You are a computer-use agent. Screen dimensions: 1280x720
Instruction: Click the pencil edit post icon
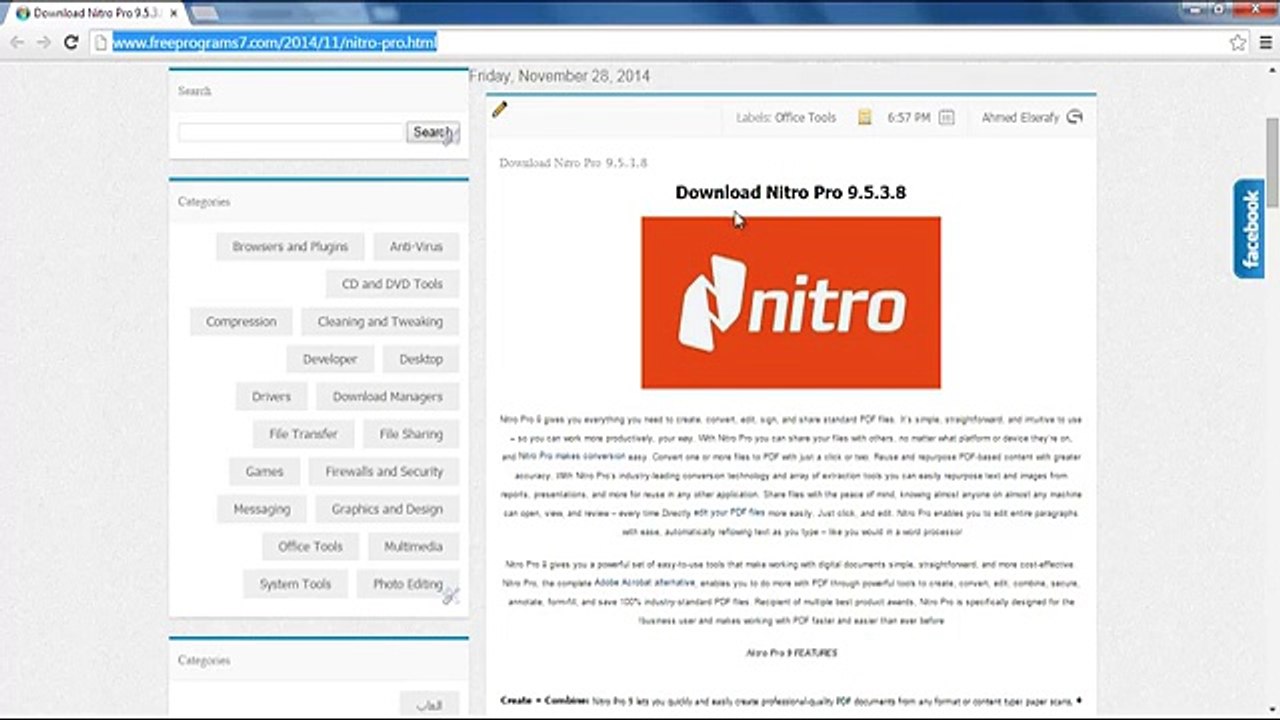499,109
